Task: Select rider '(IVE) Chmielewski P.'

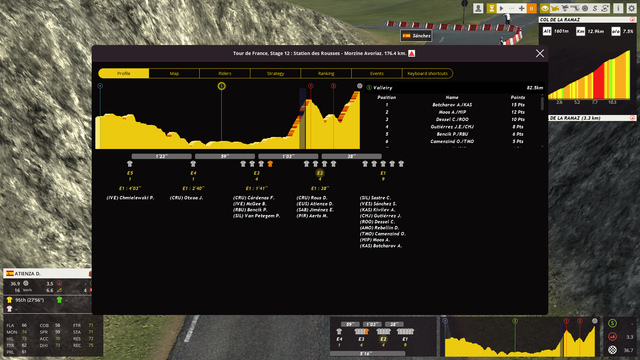Action: 130,198
